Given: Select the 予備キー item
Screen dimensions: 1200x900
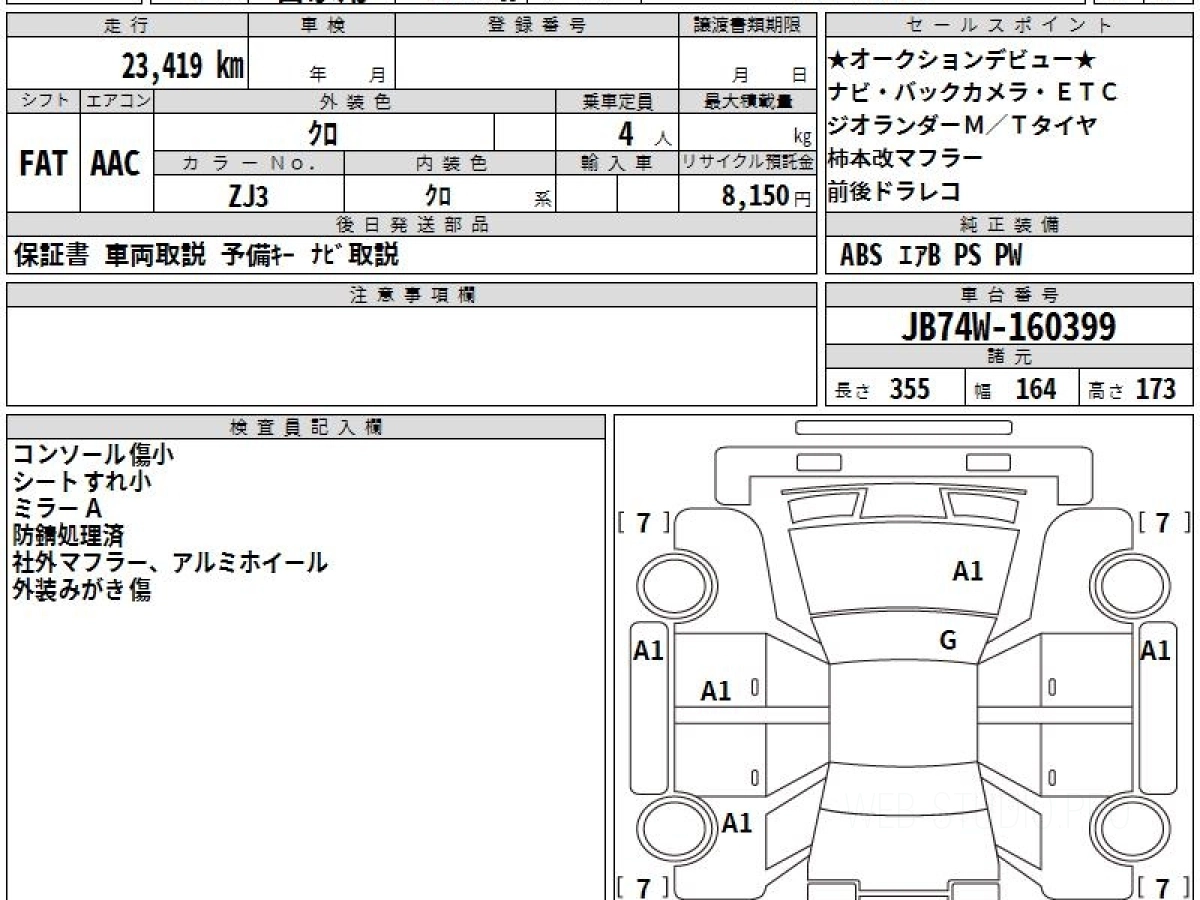Looking at the screenshot, I should [x=256, y=255].
